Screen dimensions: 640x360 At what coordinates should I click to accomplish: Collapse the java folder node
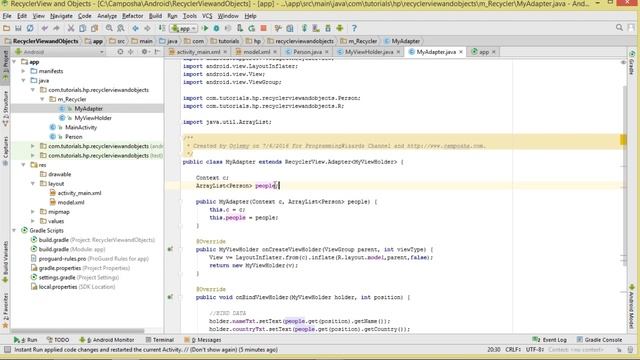24,80
